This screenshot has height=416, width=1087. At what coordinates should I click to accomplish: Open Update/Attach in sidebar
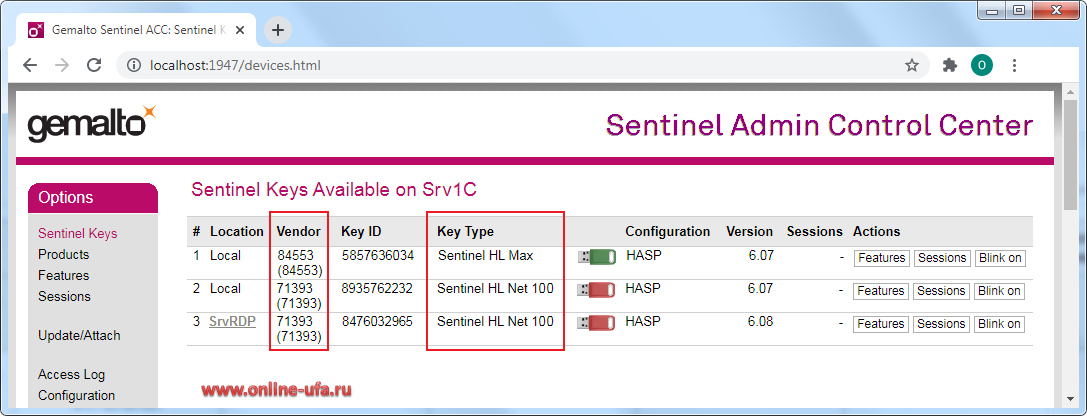(x=79, y=336)
